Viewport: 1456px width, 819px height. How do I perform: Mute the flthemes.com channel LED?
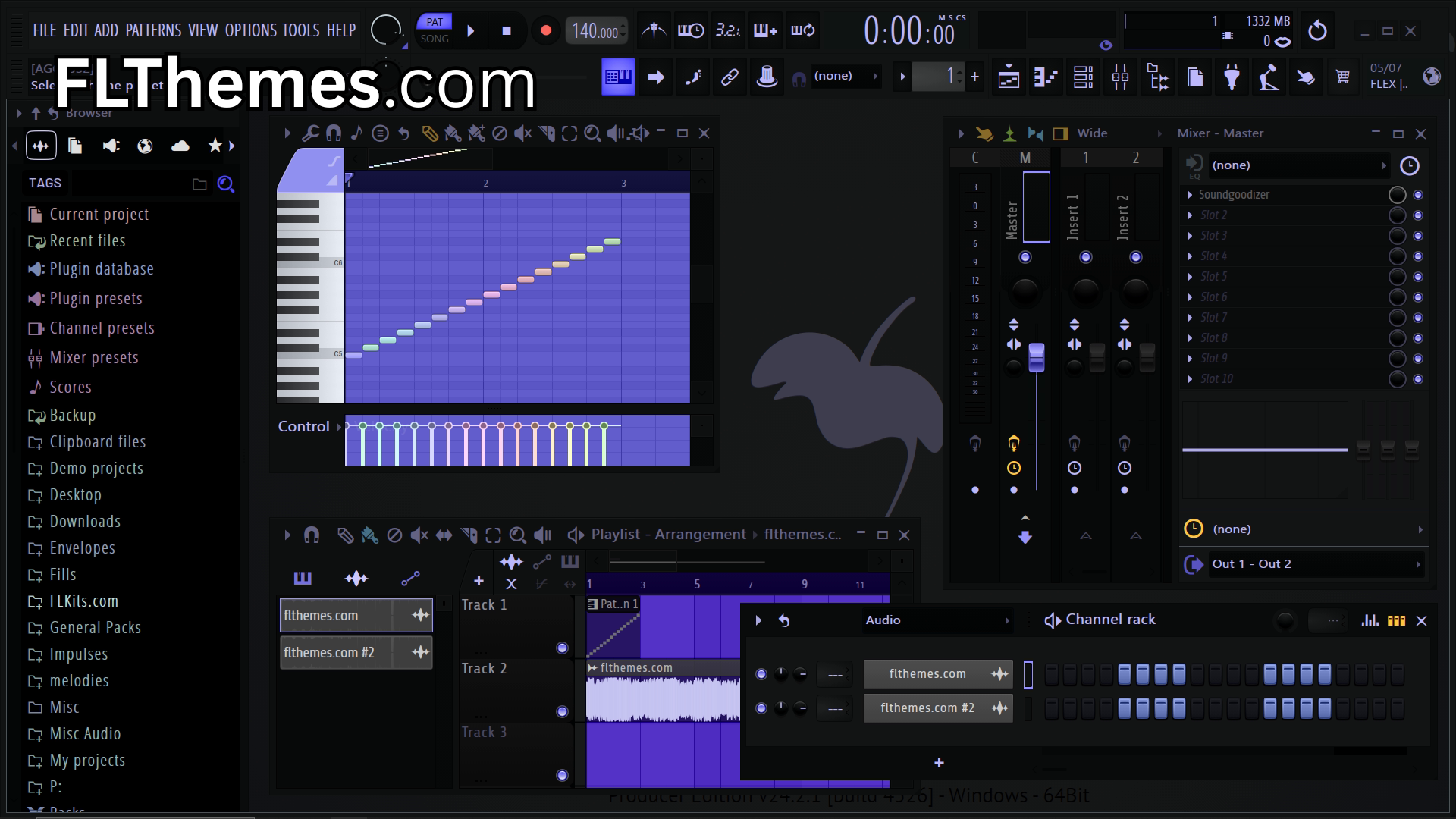point(761,674)
